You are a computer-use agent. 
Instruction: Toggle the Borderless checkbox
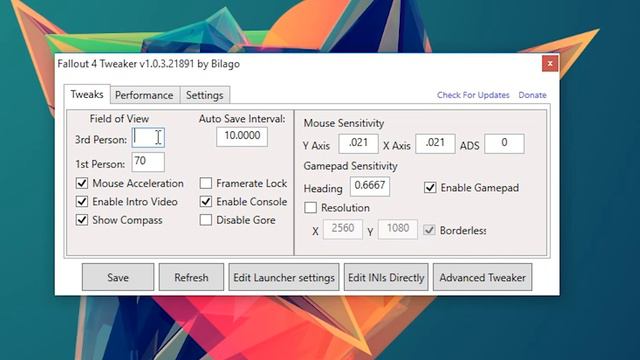[429, 230]
